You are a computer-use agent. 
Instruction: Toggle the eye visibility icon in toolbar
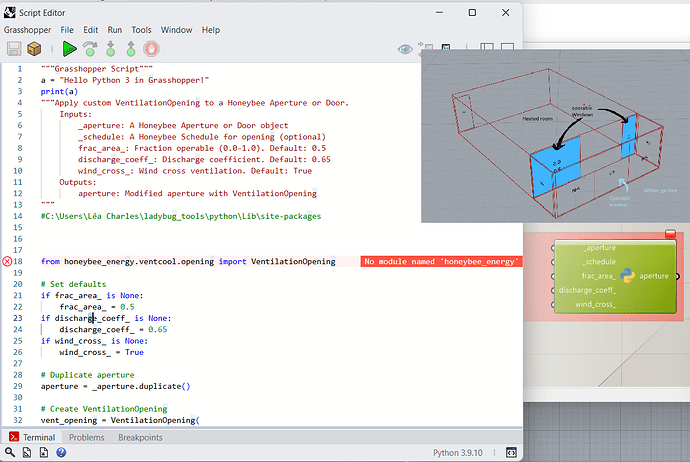[x=405, y=48]
